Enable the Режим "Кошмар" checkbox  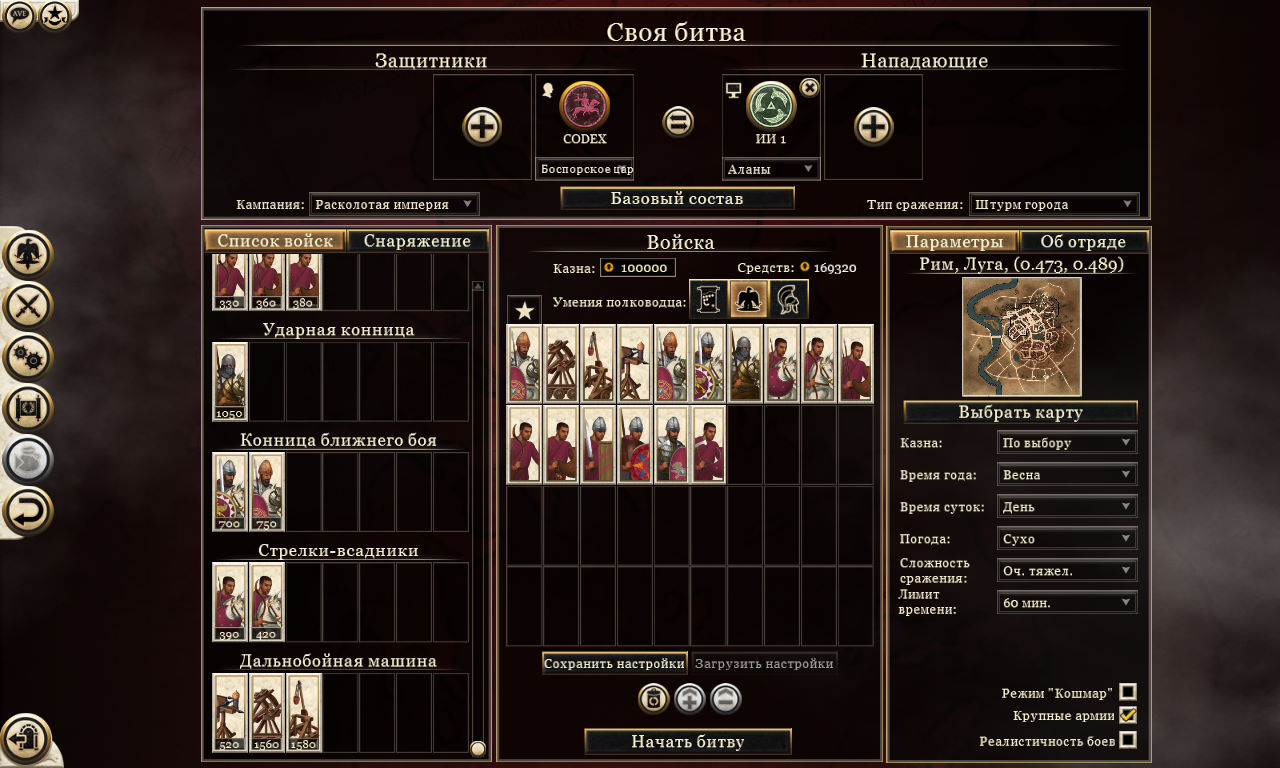pyautogui.click(x=1128, y=692)
